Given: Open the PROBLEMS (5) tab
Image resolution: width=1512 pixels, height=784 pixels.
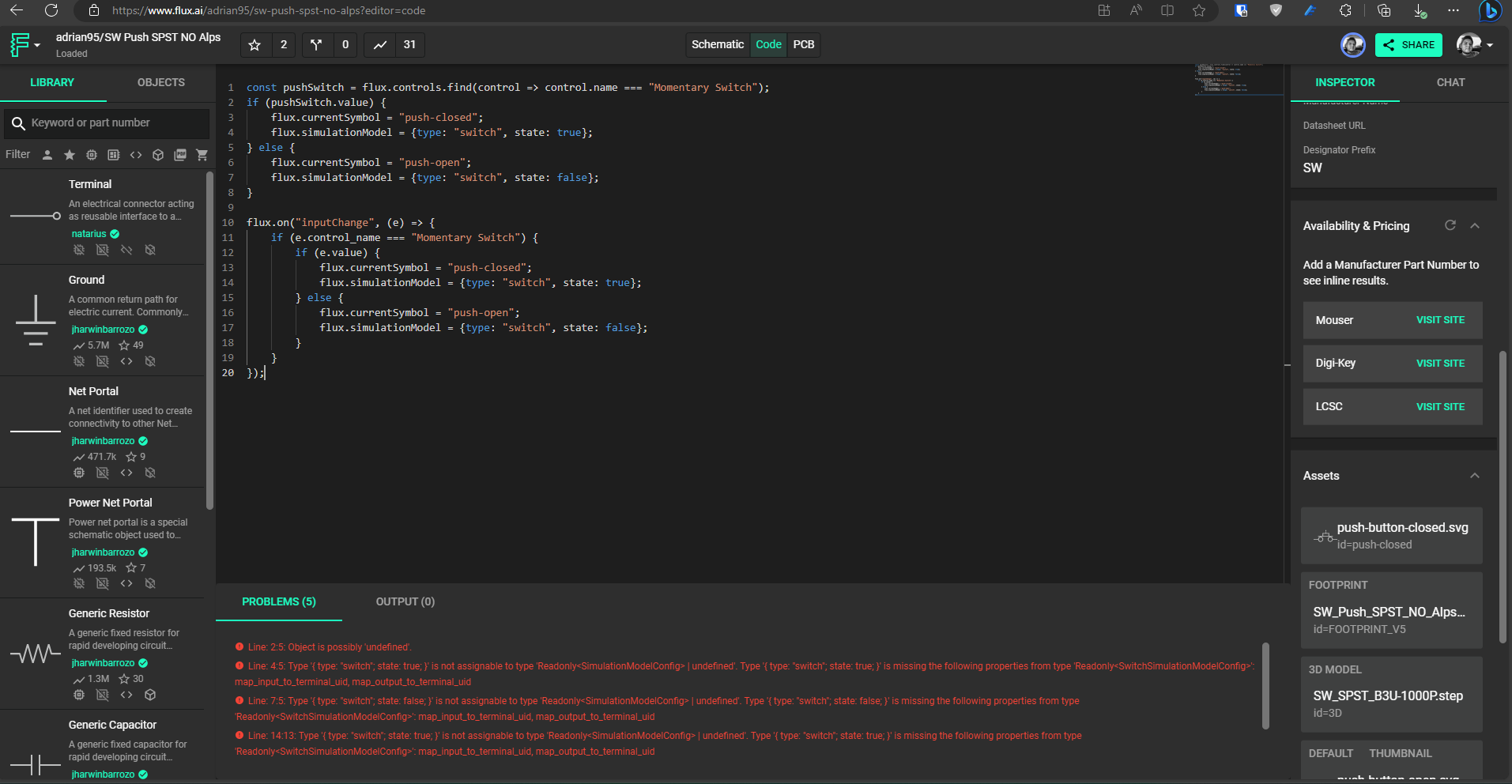Looking at the screenshot, I should coord(279,602).
